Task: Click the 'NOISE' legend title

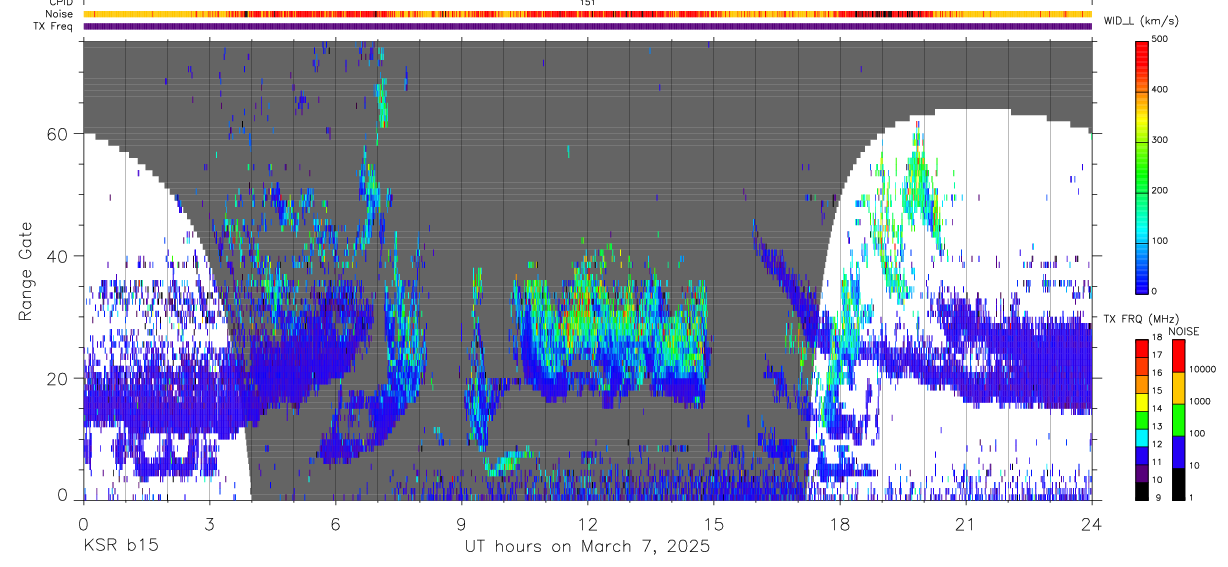Action: point(1184,331)
